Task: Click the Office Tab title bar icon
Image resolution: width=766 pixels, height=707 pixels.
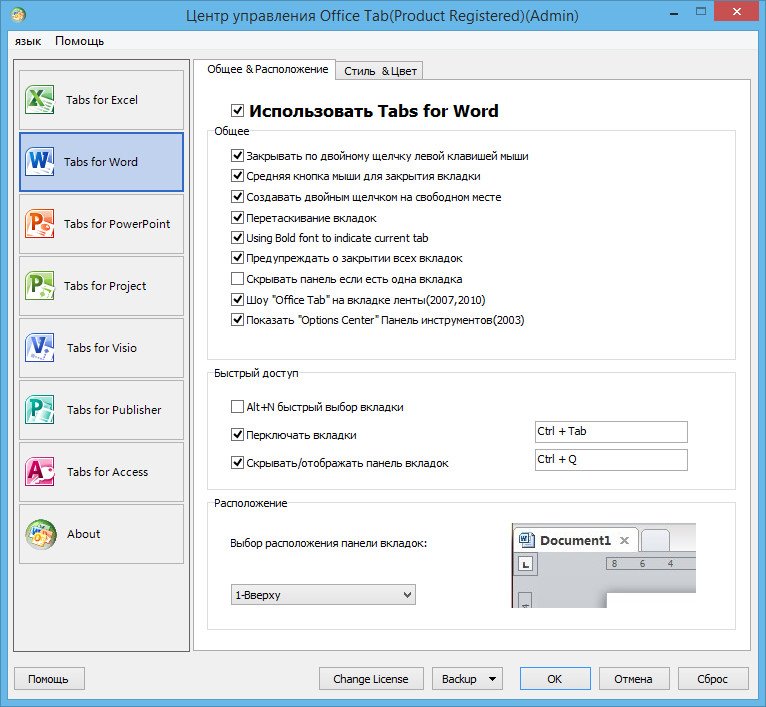Action: point(18,15)
